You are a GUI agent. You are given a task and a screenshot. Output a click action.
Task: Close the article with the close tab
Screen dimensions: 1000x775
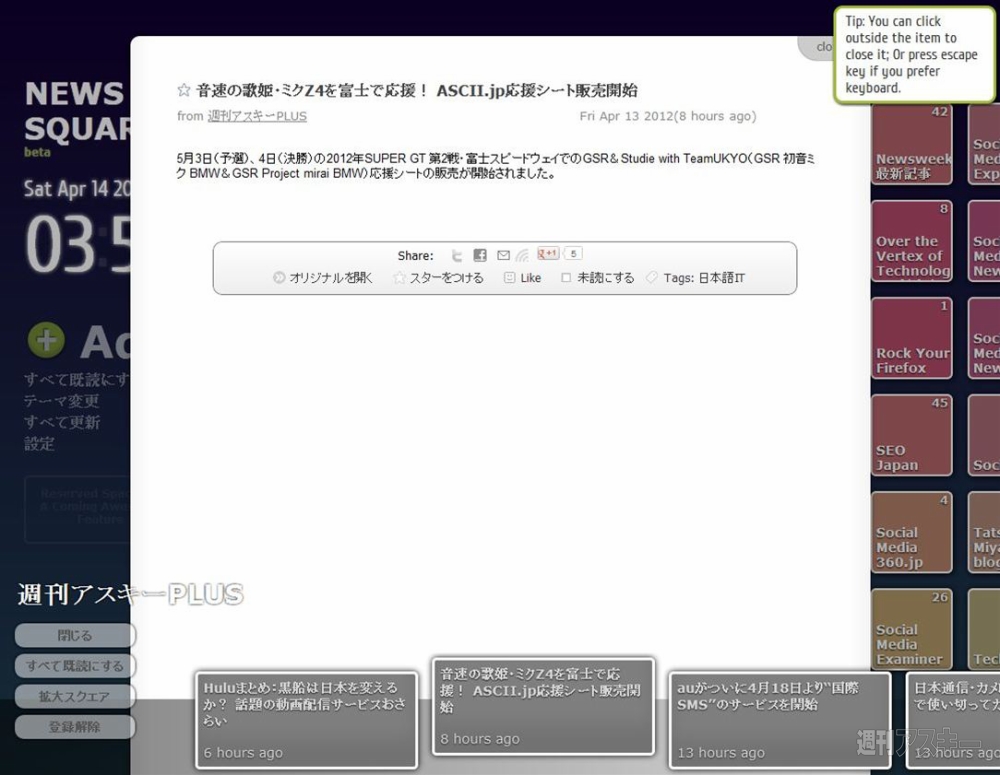click(816, 47)
